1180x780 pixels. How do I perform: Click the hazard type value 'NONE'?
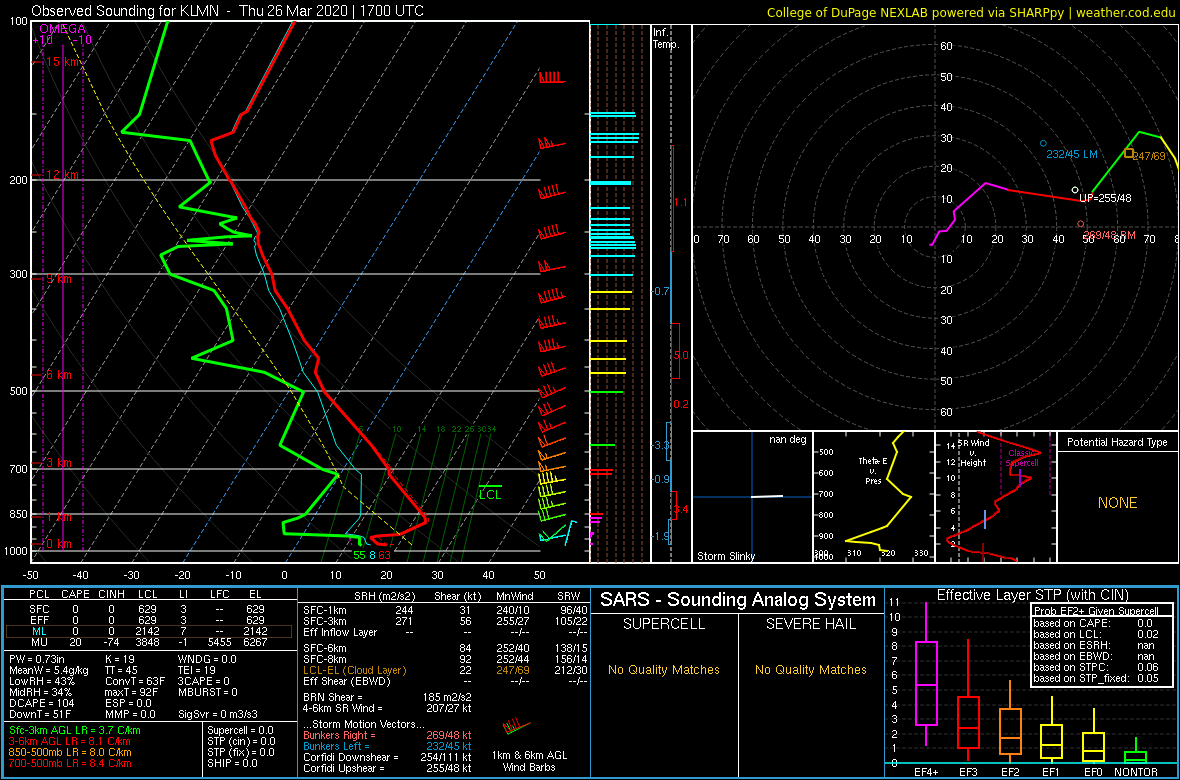(1118, 503)
